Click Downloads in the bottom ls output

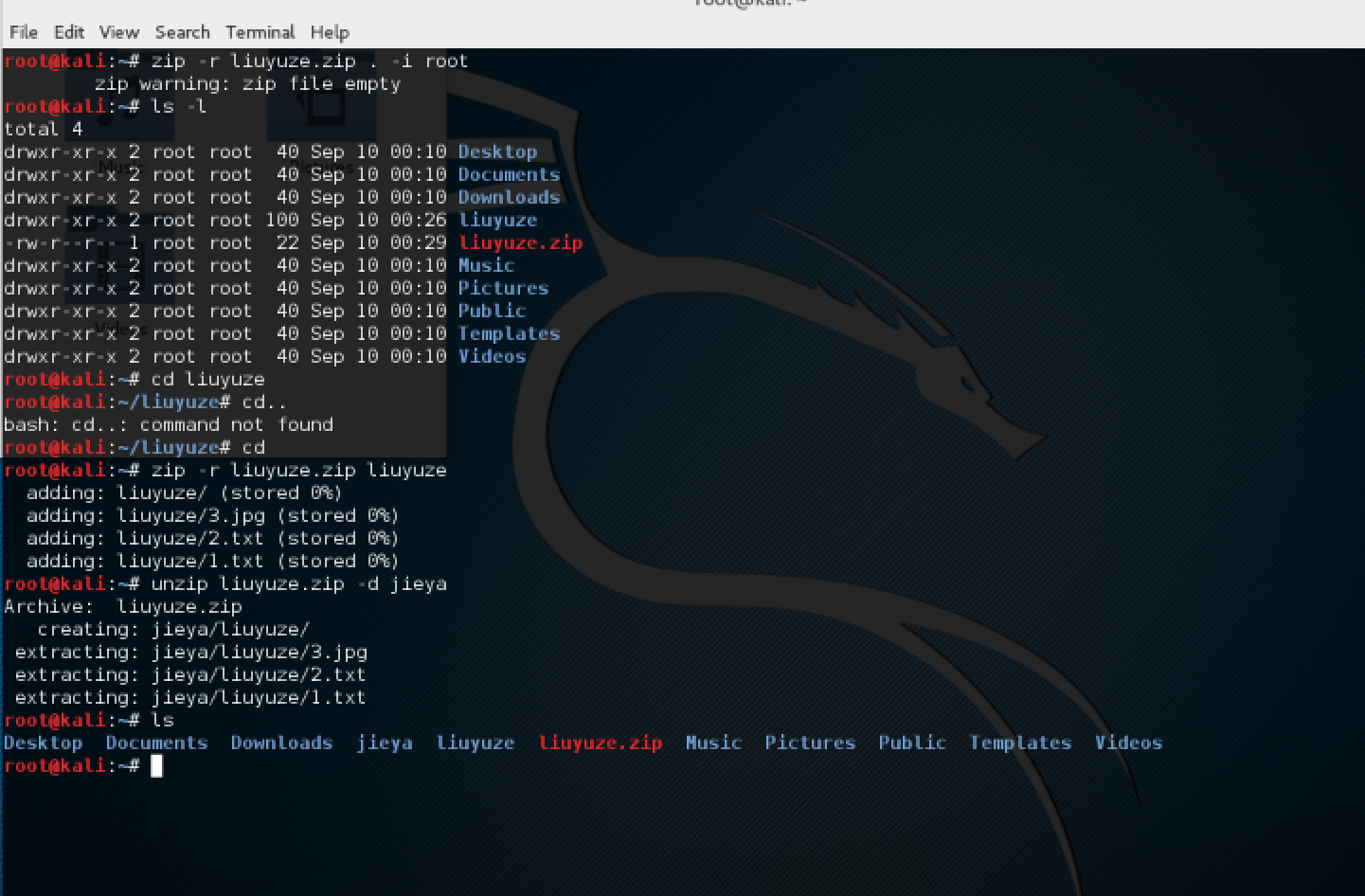(281, 744)
